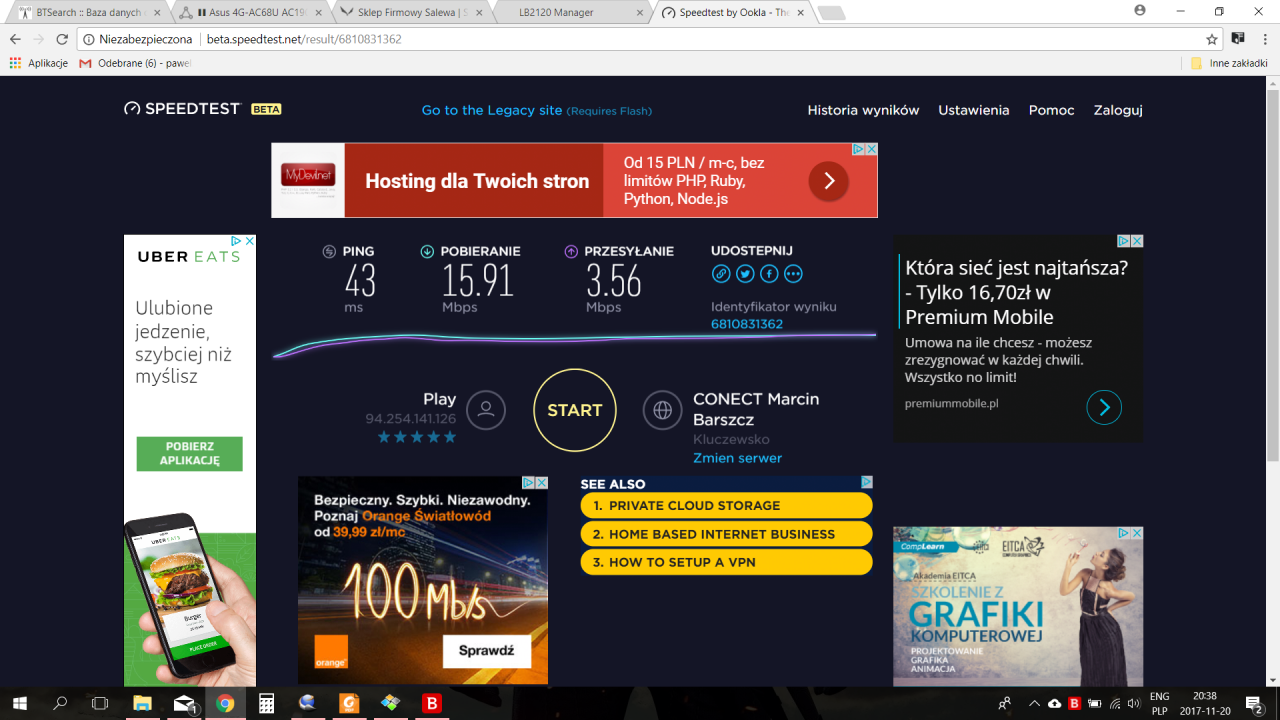Click the ENG PLP language indicator
The height and width of the screenshot is (720, 1280).
(x=1159, y=703)
